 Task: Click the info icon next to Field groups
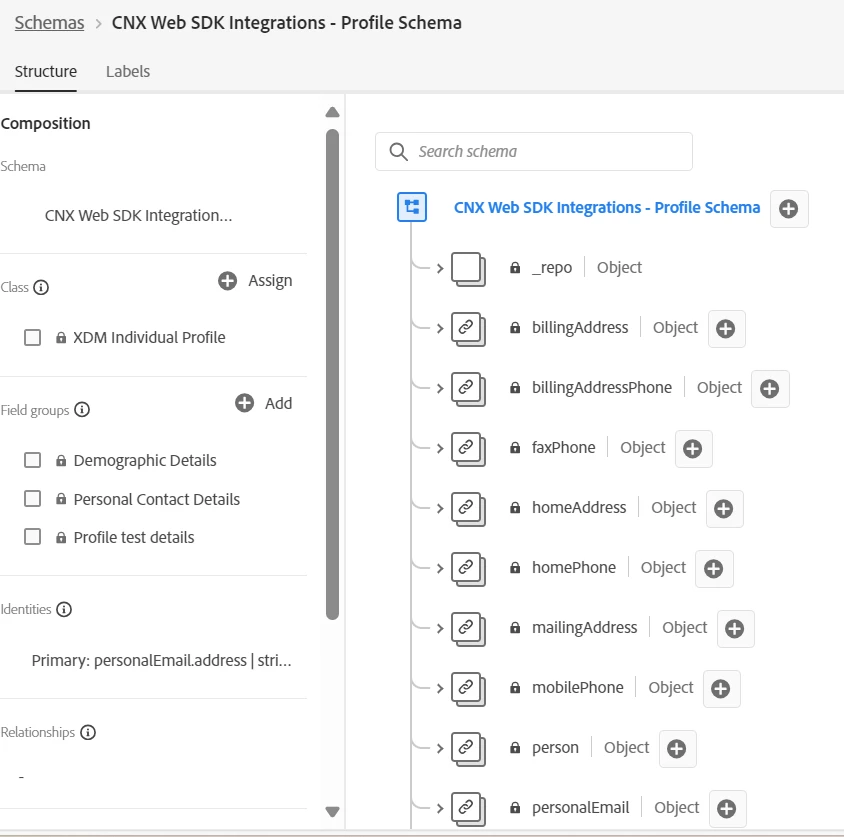(x=82, y=410)
